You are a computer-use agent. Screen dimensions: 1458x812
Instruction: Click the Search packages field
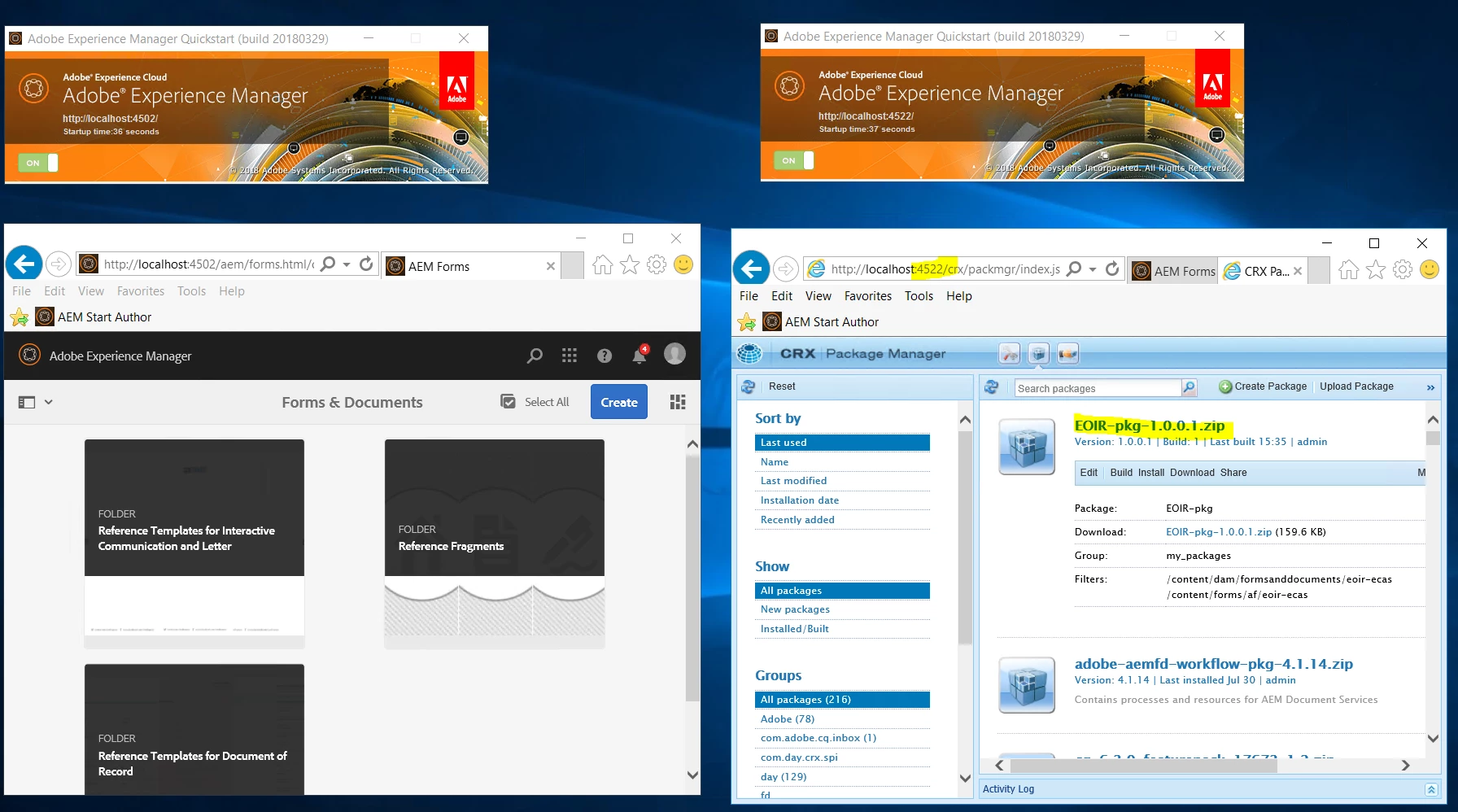1098,388
